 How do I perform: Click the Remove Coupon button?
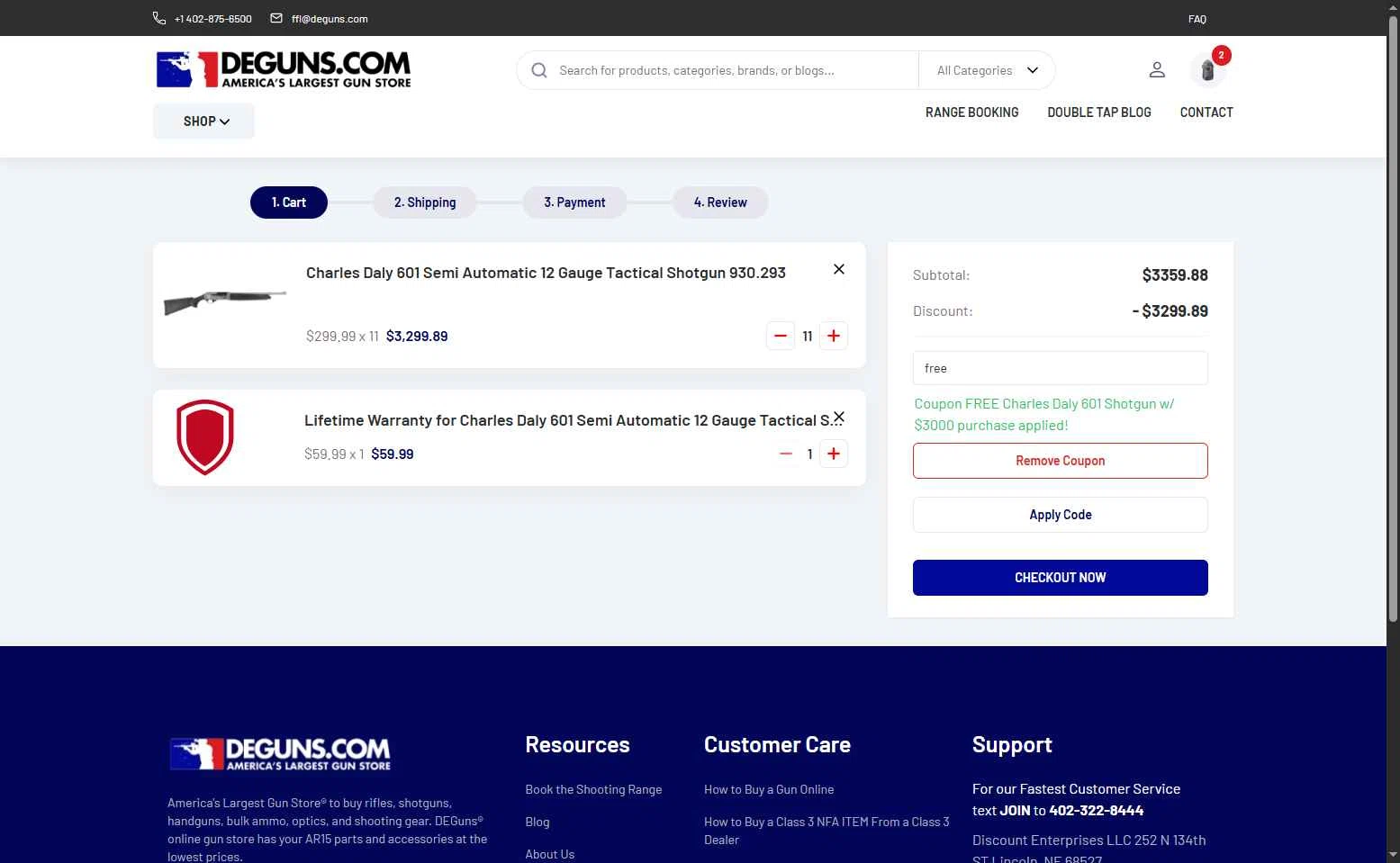point(1061,461)
